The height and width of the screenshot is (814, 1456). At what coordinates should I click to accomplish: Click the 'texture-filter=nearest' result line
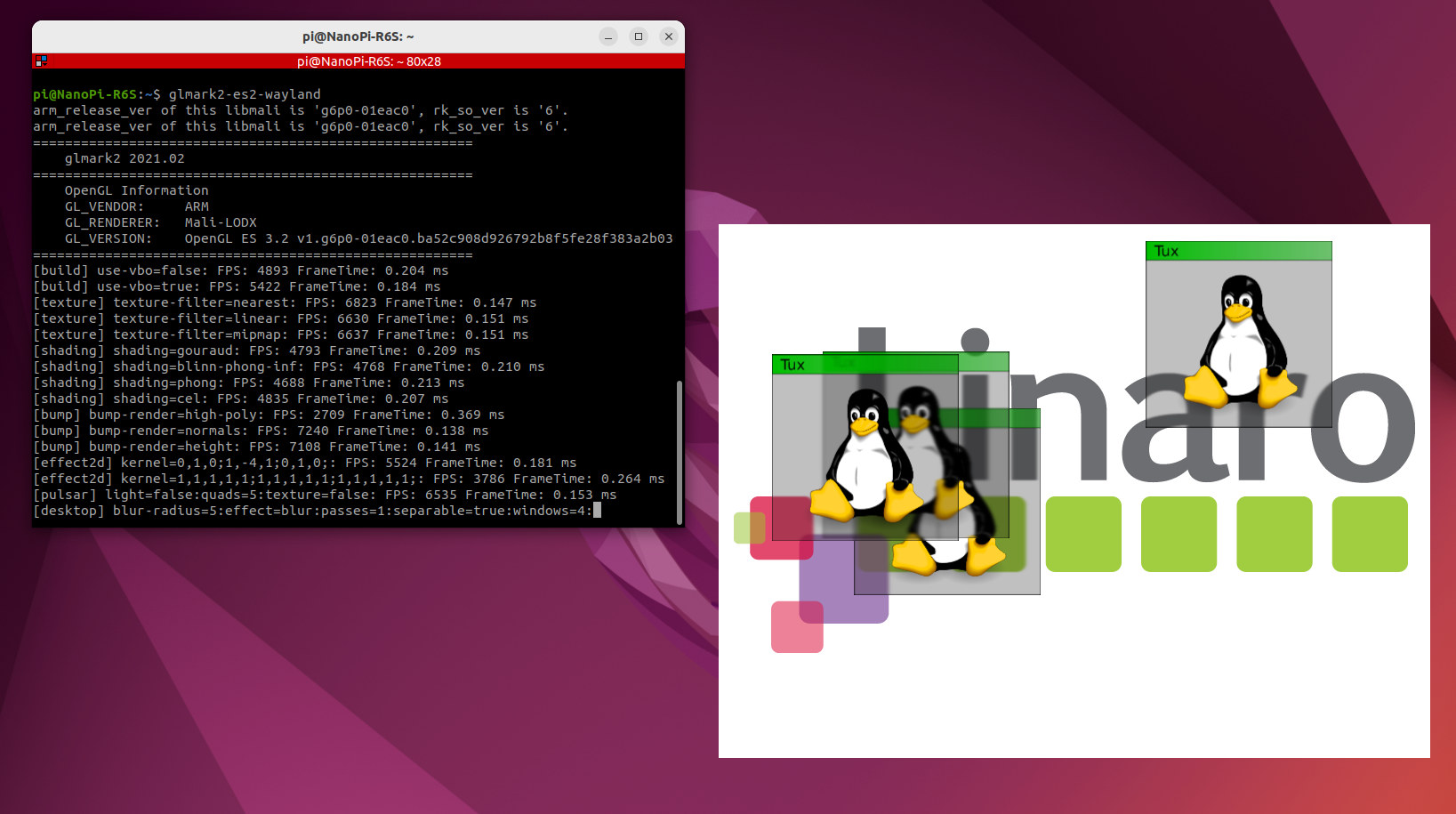point(285,302)
